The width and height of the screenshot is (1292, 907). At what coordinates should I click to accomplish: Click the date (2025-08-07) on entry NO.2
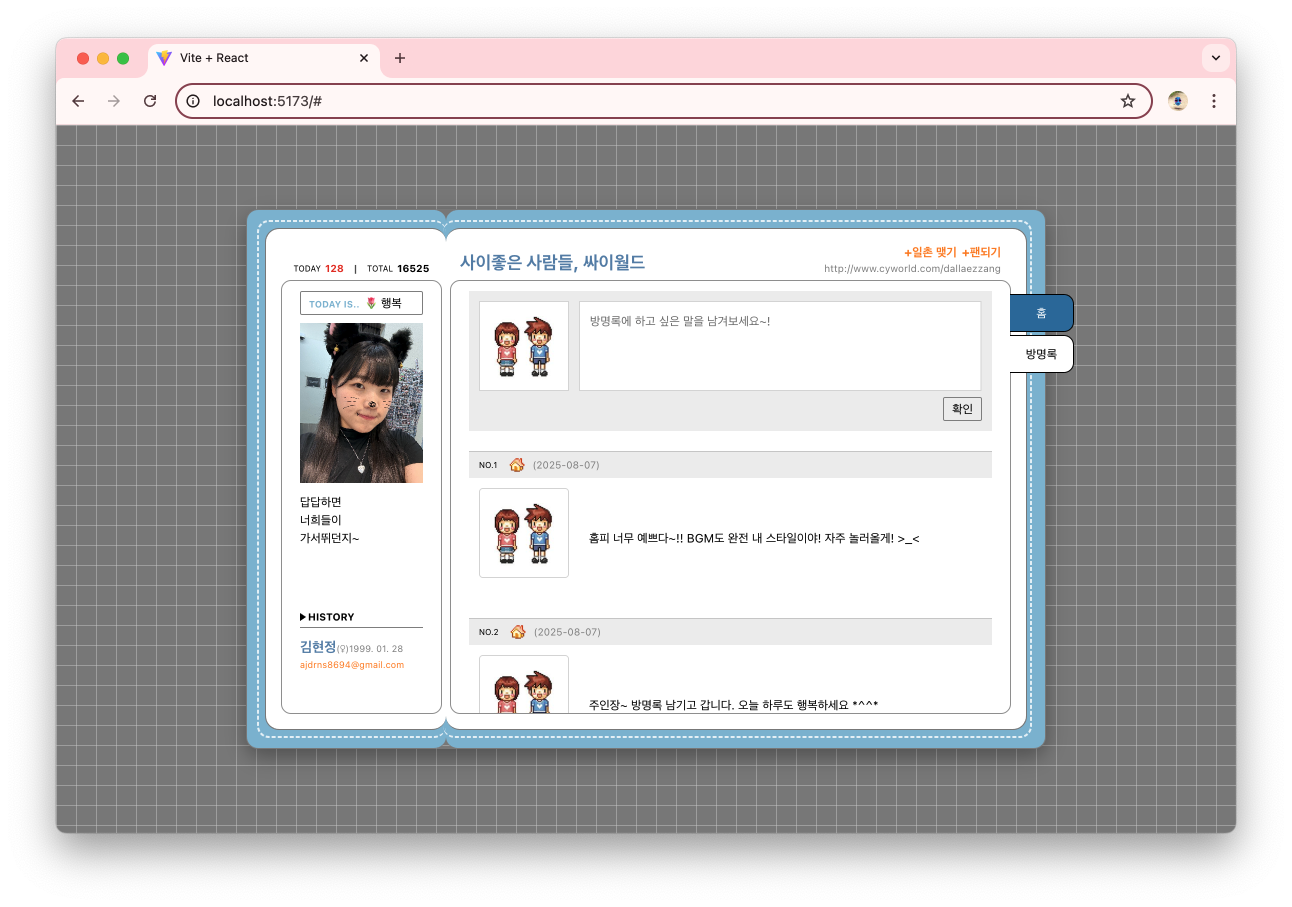pyautogui.click(x=567, y=632)
